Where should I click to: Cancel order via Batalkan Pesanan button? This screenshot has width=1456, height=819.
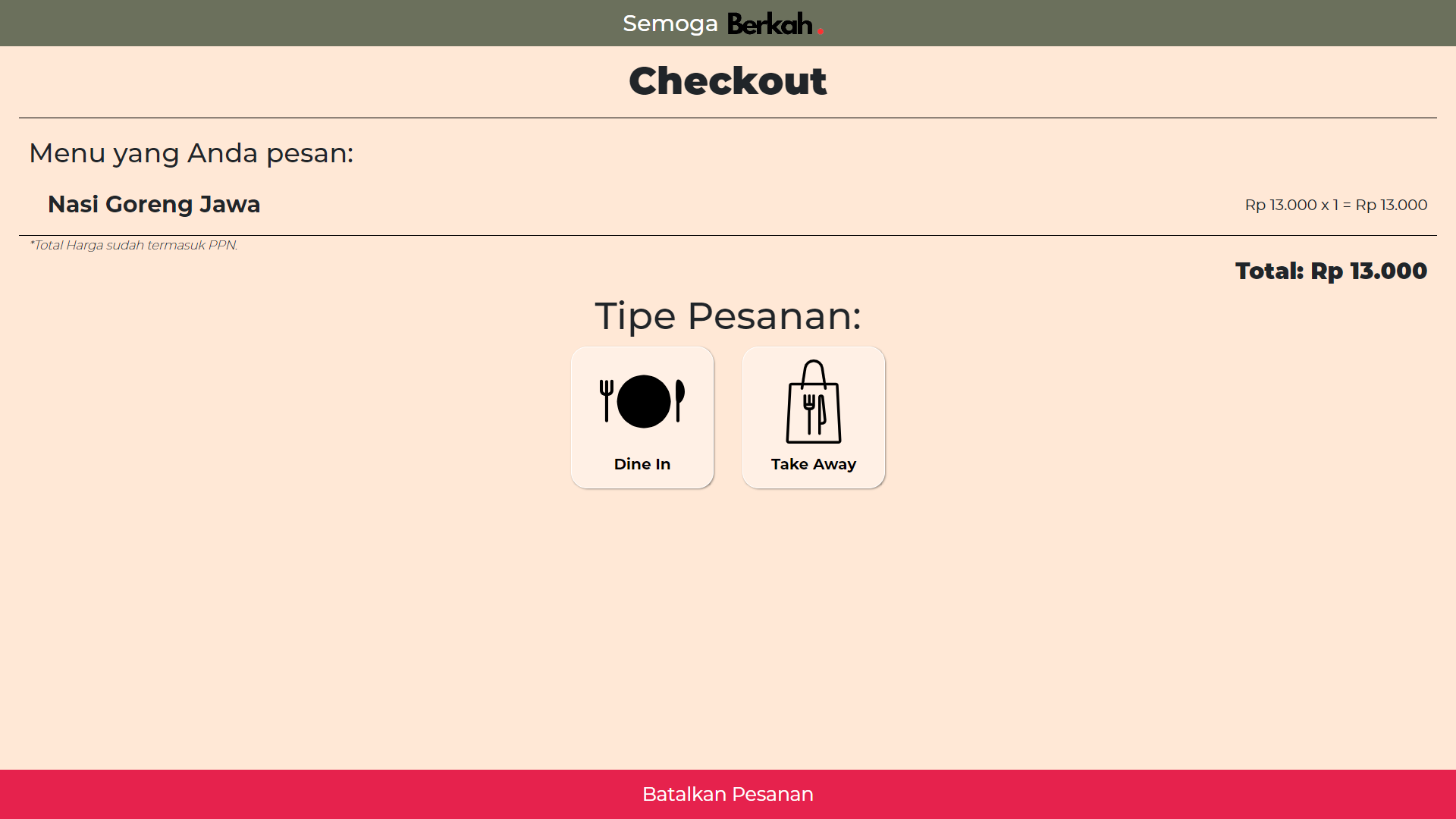pyautogui.click(x=728, y=794)
